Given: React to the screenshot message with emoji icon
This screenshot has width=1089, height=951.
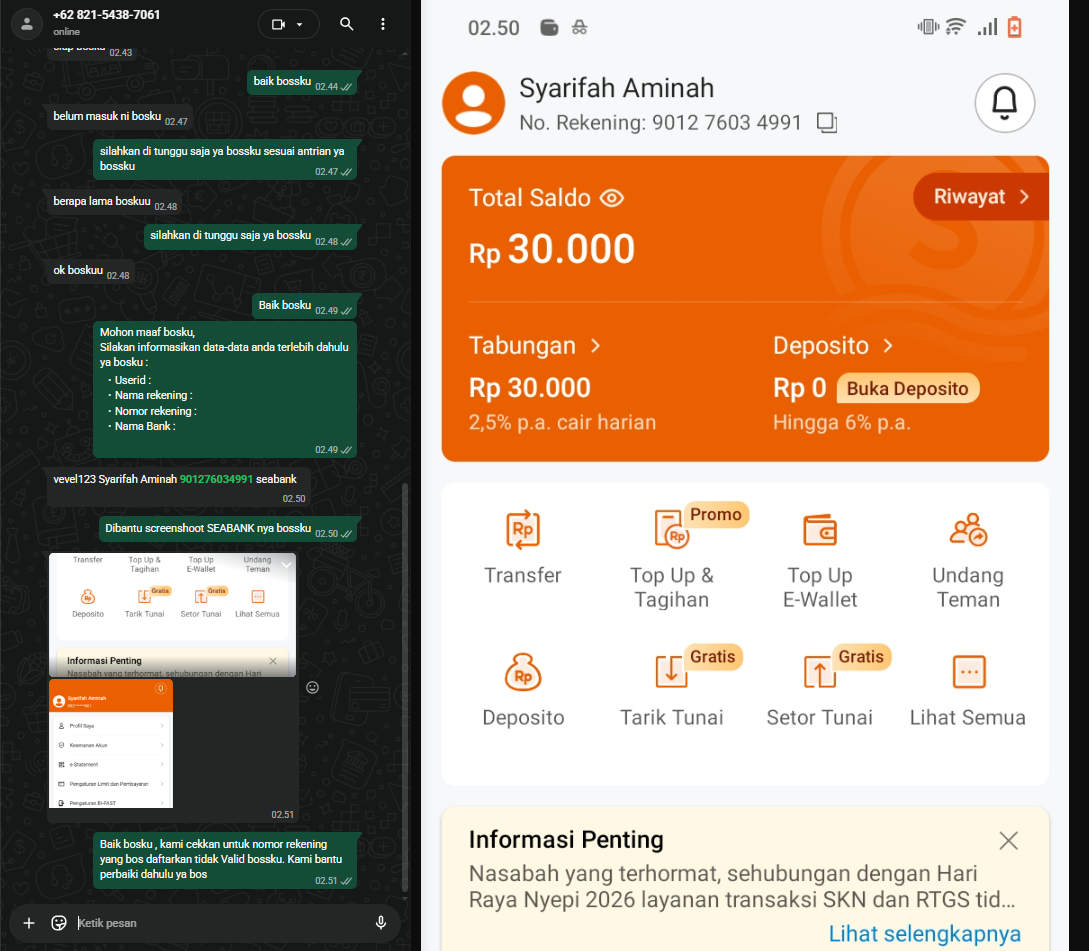Looking at the screenshot, I should (x=313, y=687).
